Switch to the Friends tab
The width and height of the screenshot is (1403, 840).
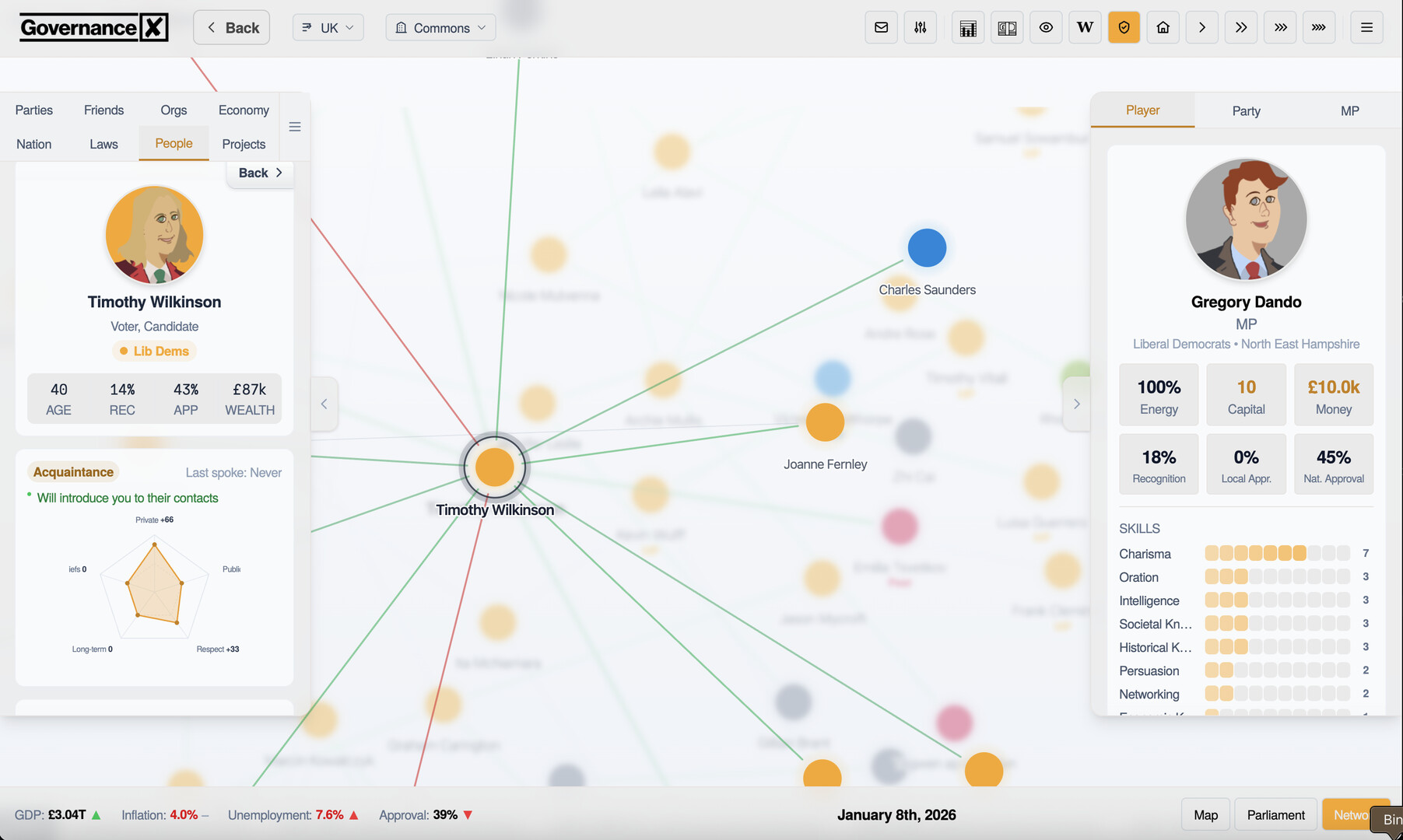tap(103, 110)
